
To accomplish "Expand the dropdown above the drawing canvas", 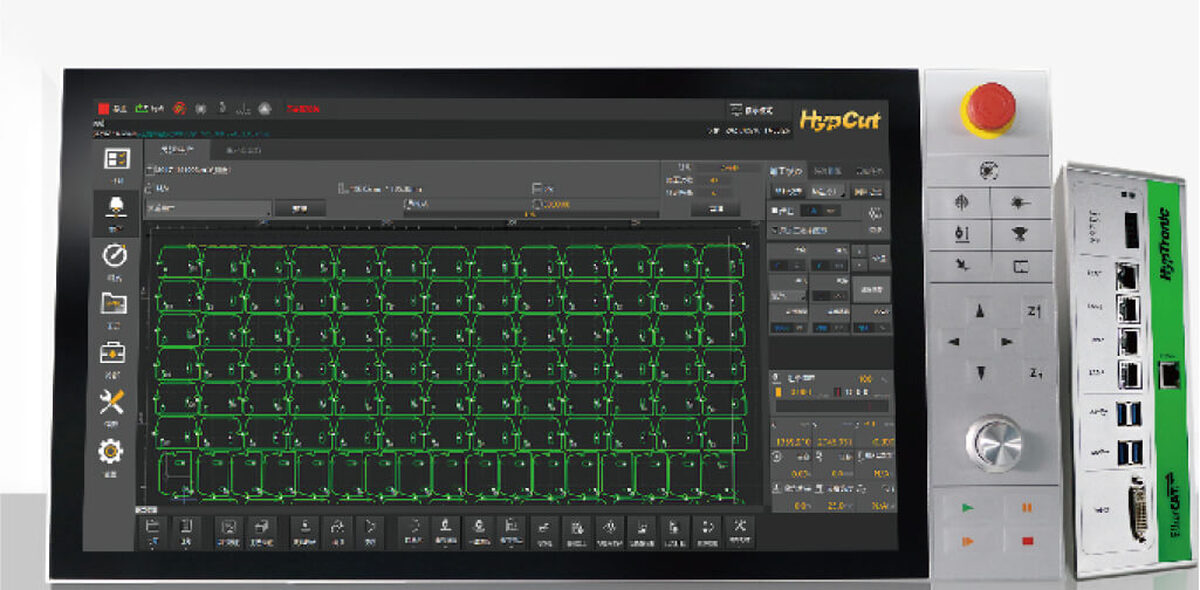I will pyautogui.click(x=208, y=207).
